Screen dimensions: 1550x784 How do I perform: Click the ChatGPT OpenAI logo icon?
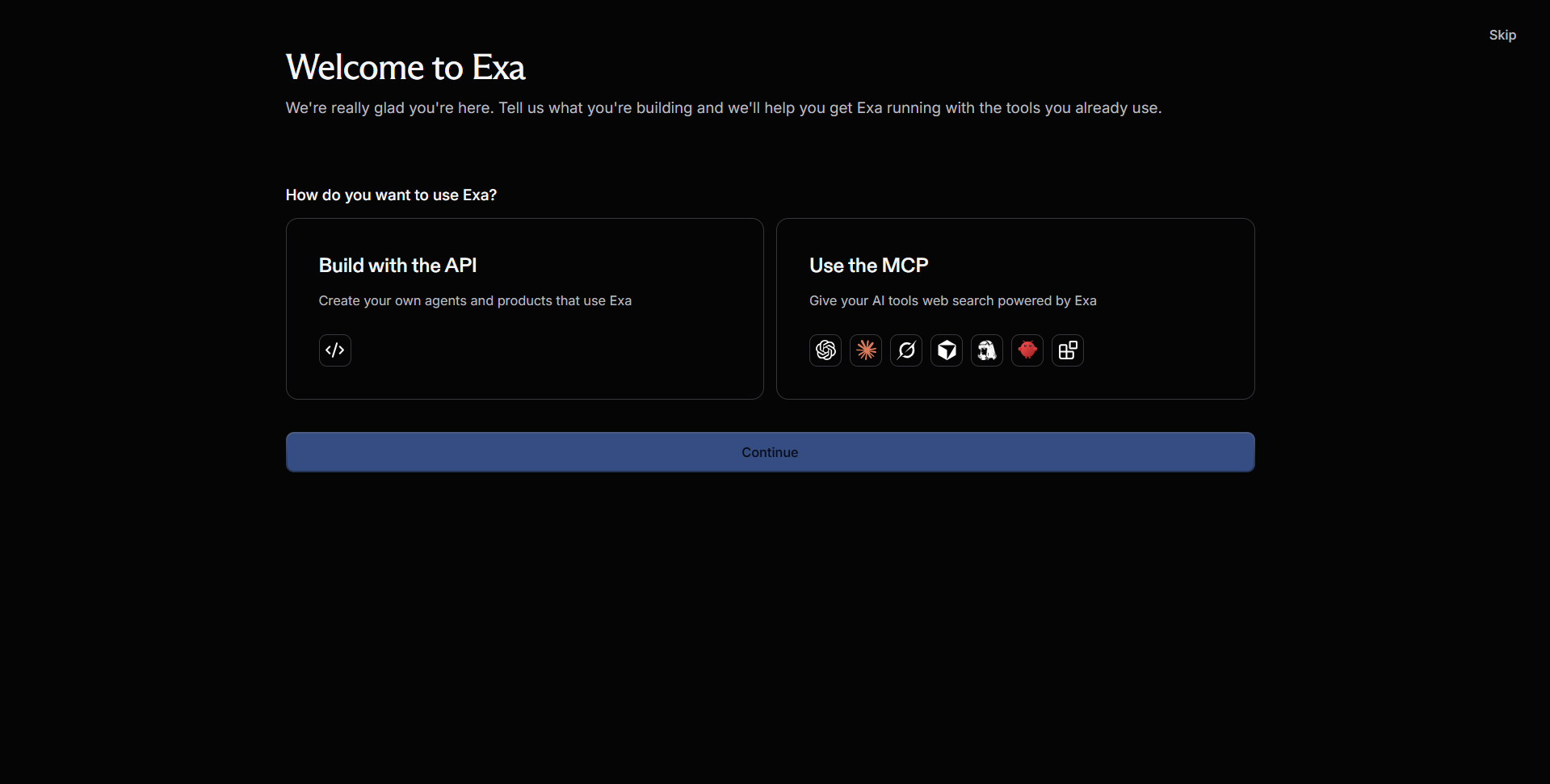pos(825,350)
